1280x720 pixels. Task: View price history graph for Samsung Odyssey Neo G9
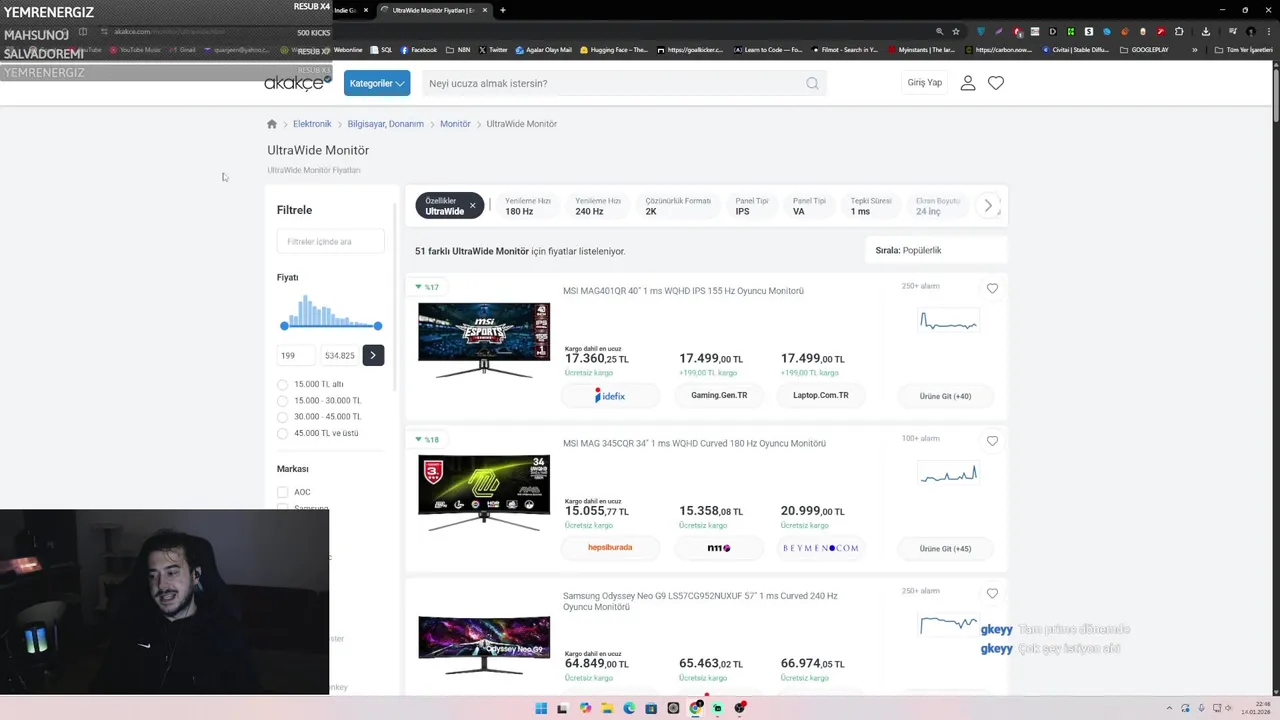click(948, 625)
